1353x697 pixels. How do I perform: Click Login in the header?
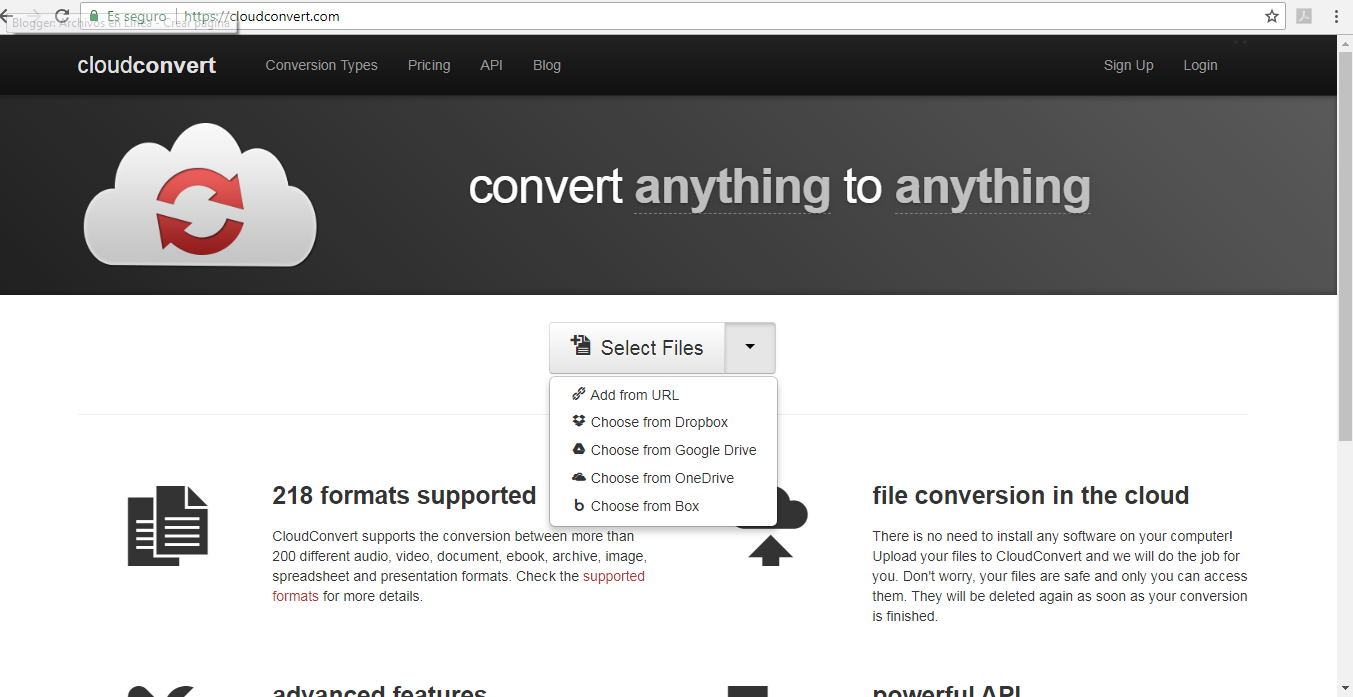tap(1200, 65)
